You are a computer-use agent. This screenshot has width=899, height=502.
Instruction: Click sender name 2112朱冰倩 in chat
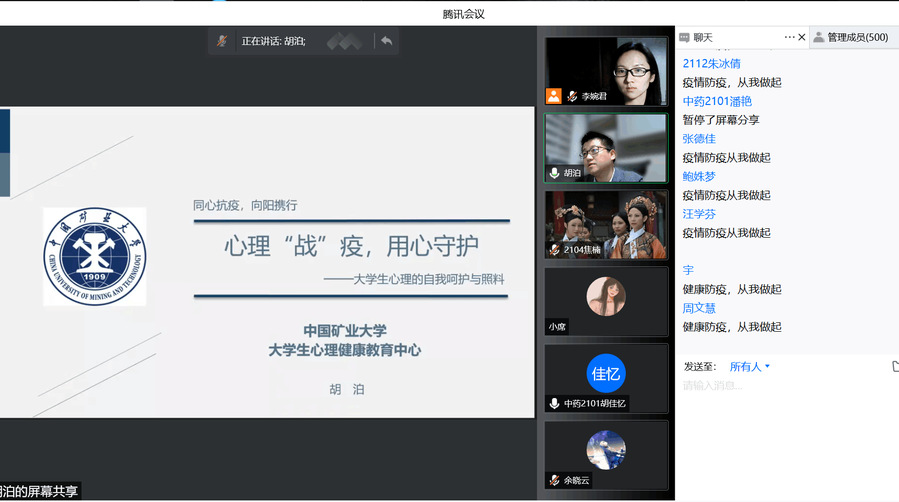(711, 63)
